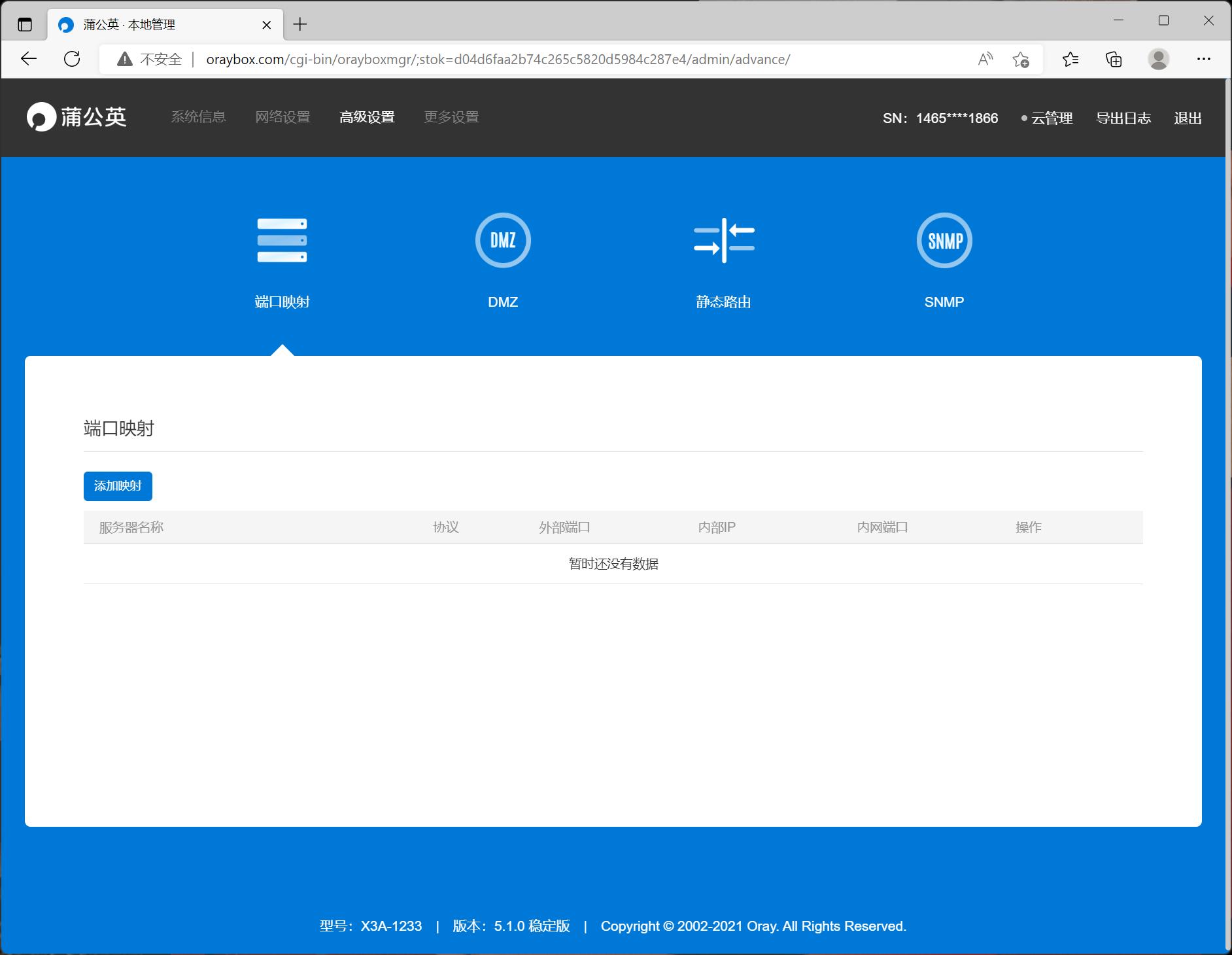
Task: Expand the browser settings ellipsis menu
Action: click(x=1203, y=60)
